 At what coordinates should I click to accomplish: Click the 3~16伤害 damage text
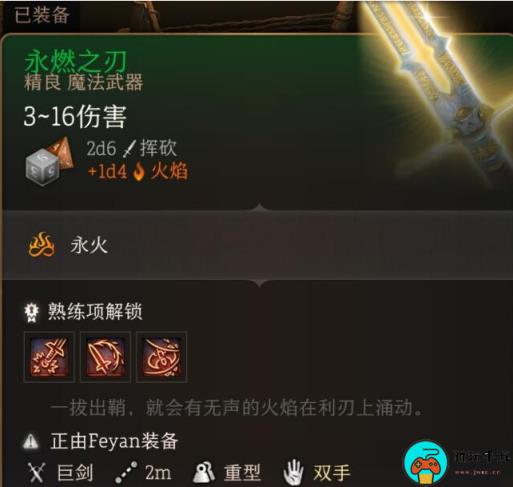75,117
